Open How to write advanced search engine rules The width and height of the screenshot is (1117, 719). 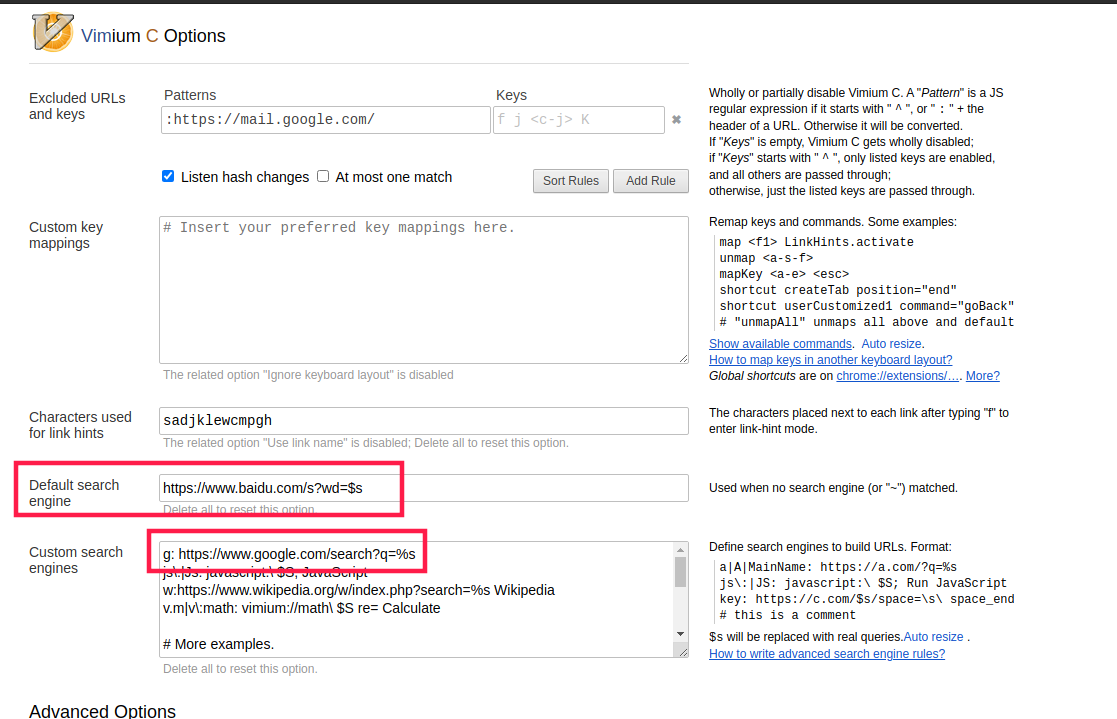827,653
